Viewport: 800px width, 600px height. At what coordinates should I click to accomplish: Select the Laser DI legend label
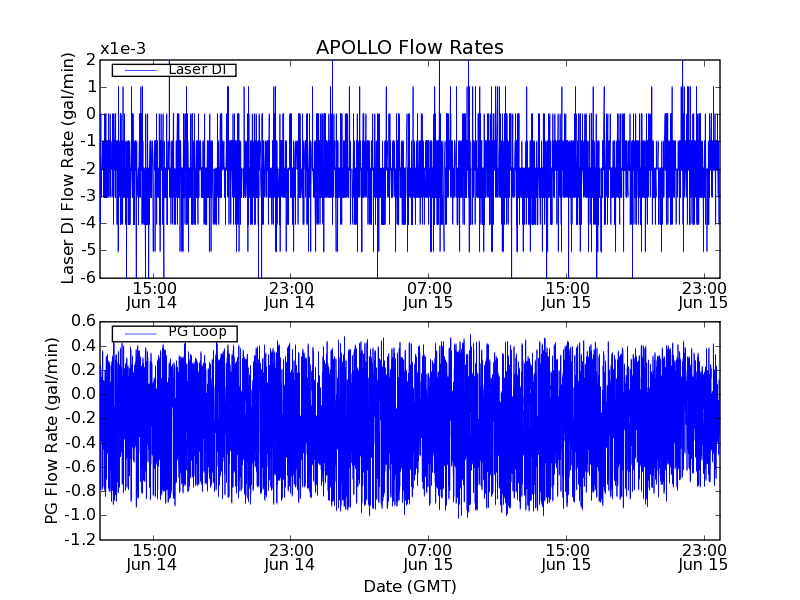tap(201, 70)
